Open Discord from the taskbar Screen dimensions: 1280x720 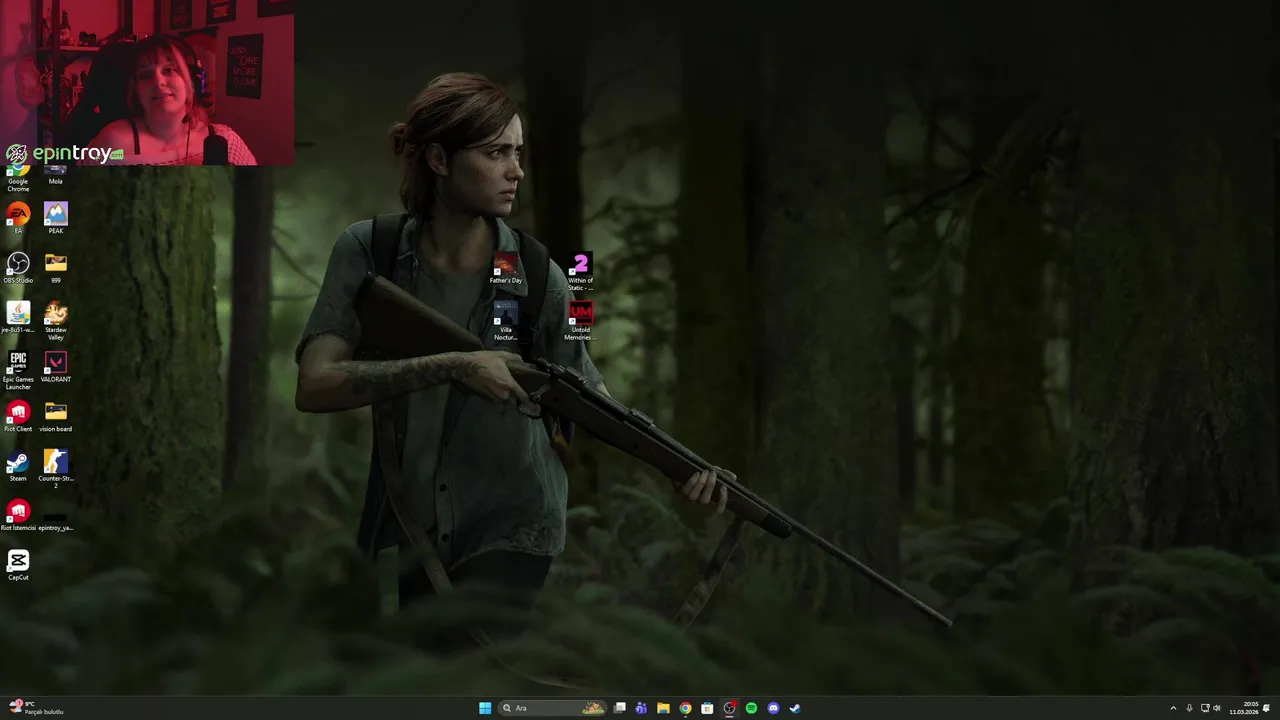(x=773, y=708)
